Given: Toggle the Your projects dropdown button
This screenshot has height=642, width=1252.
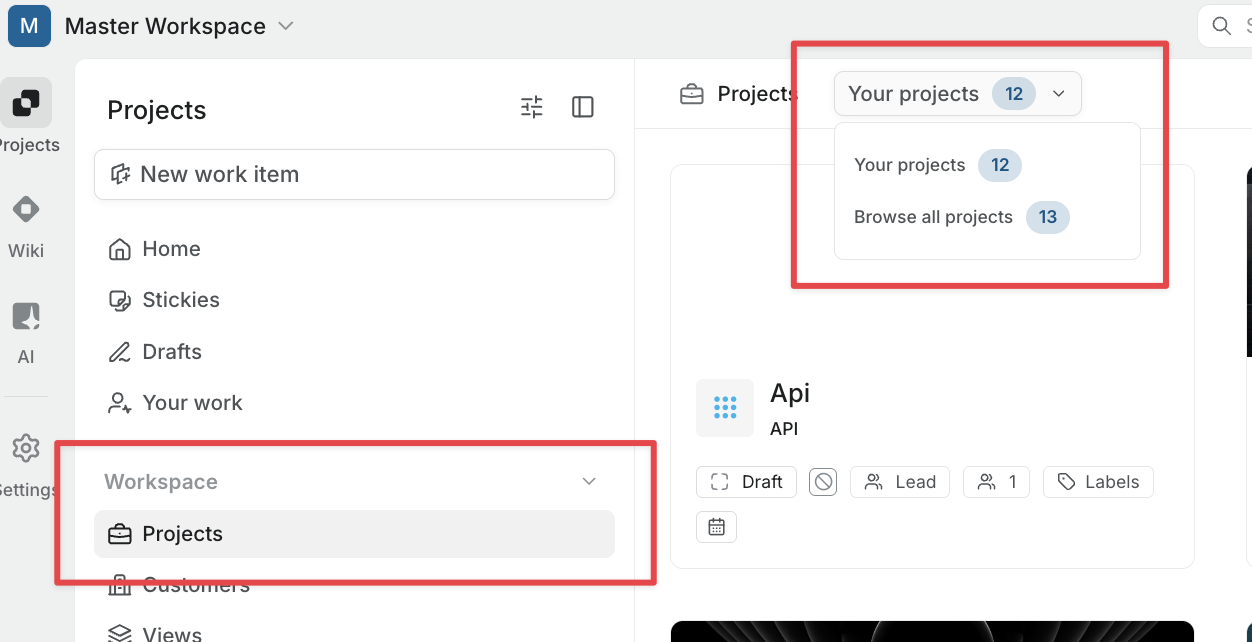Looking at the screenshot, I should pyautogui.click(x=958, y=94).
